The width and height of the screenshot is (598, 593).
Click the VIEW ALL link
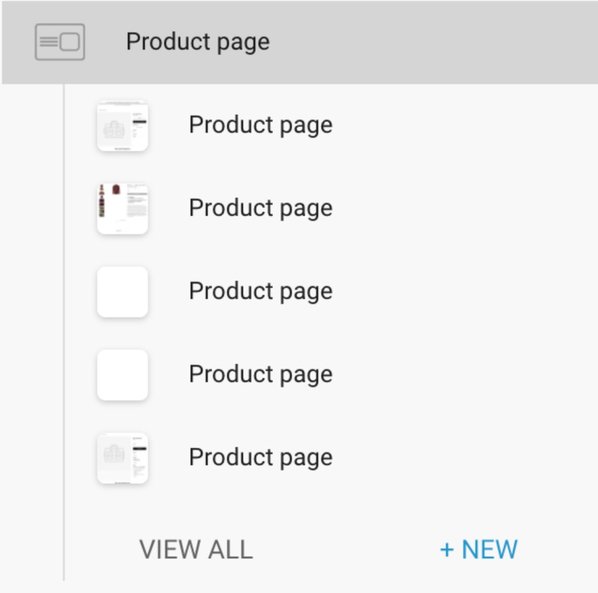(x=196, y=550)
